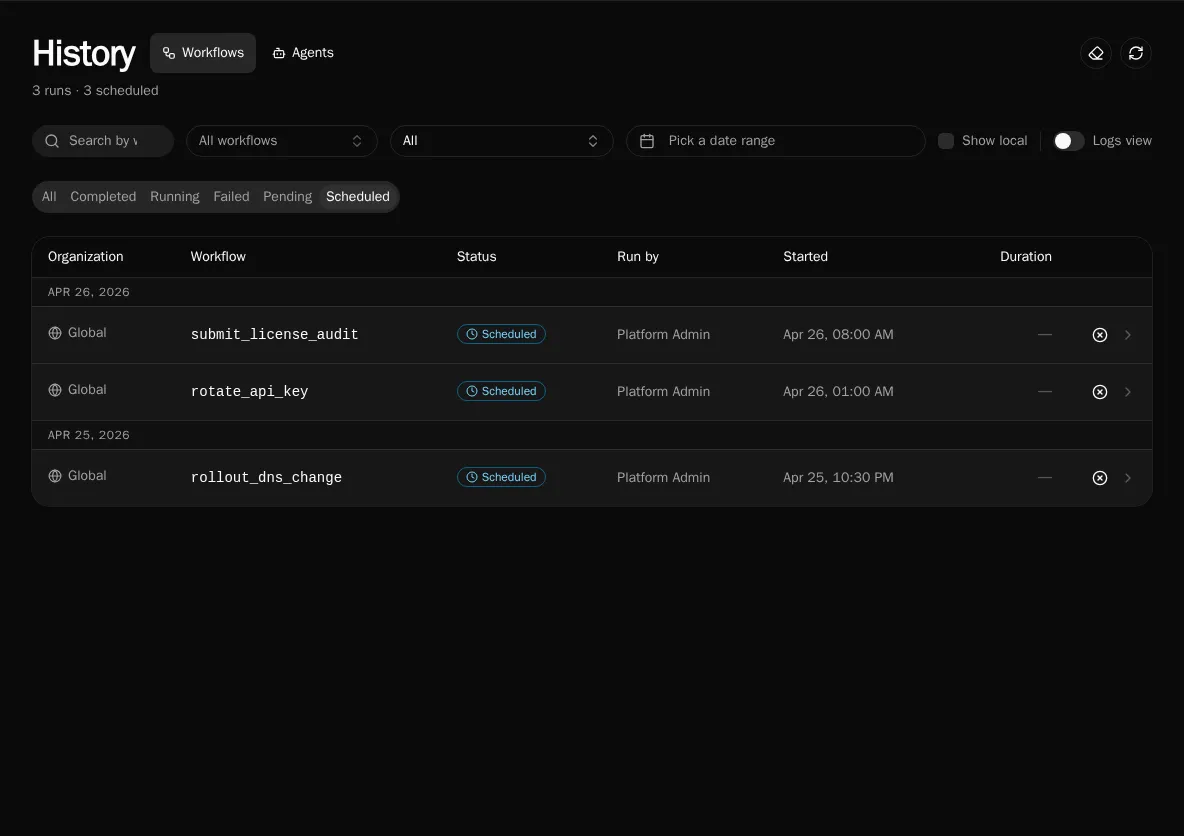Select the Failed filter tab

point(231,196)
